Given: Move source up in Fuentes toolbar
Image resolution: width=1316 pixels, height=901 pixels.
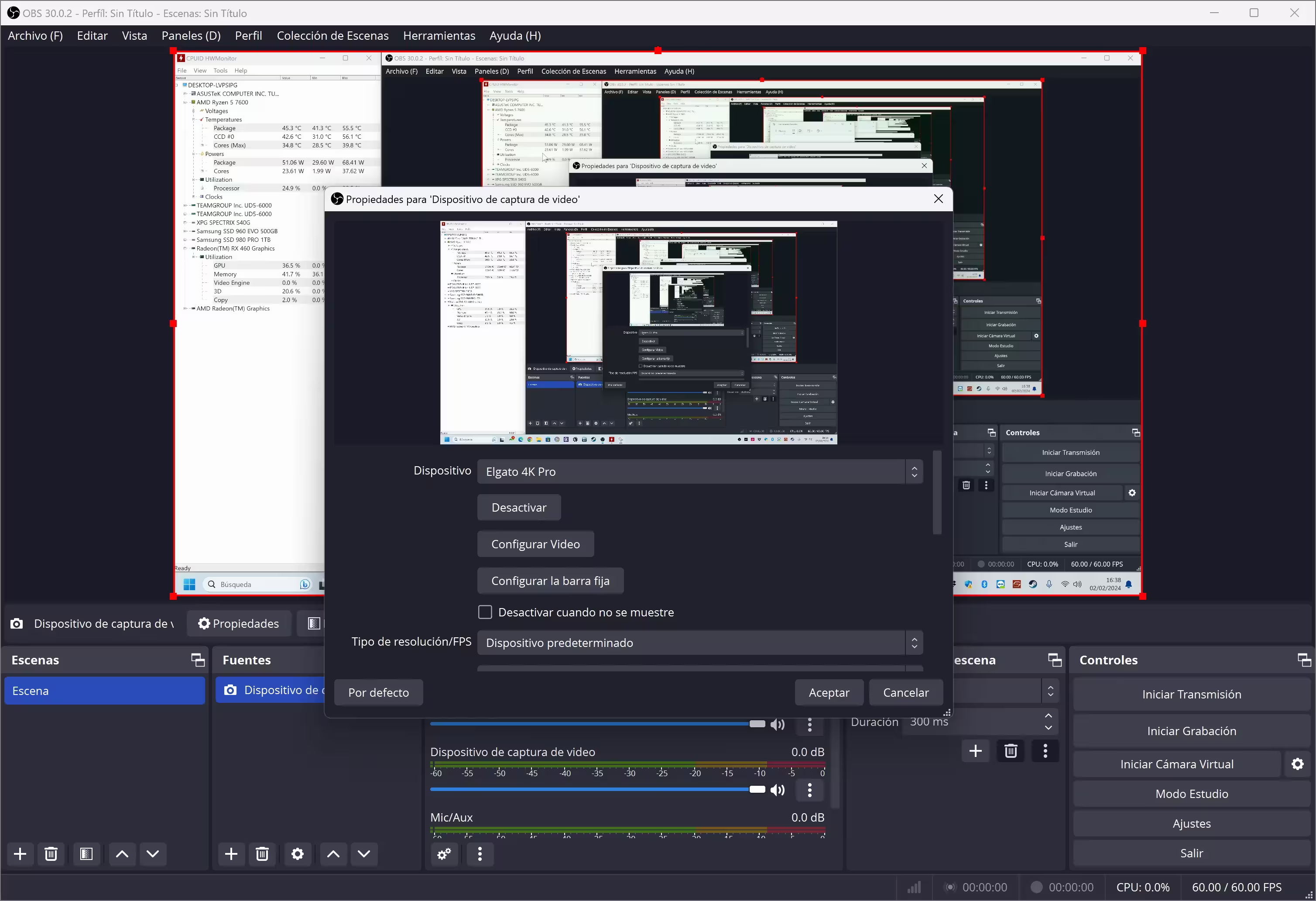Looking at the screenshot, I should (333, 854).
